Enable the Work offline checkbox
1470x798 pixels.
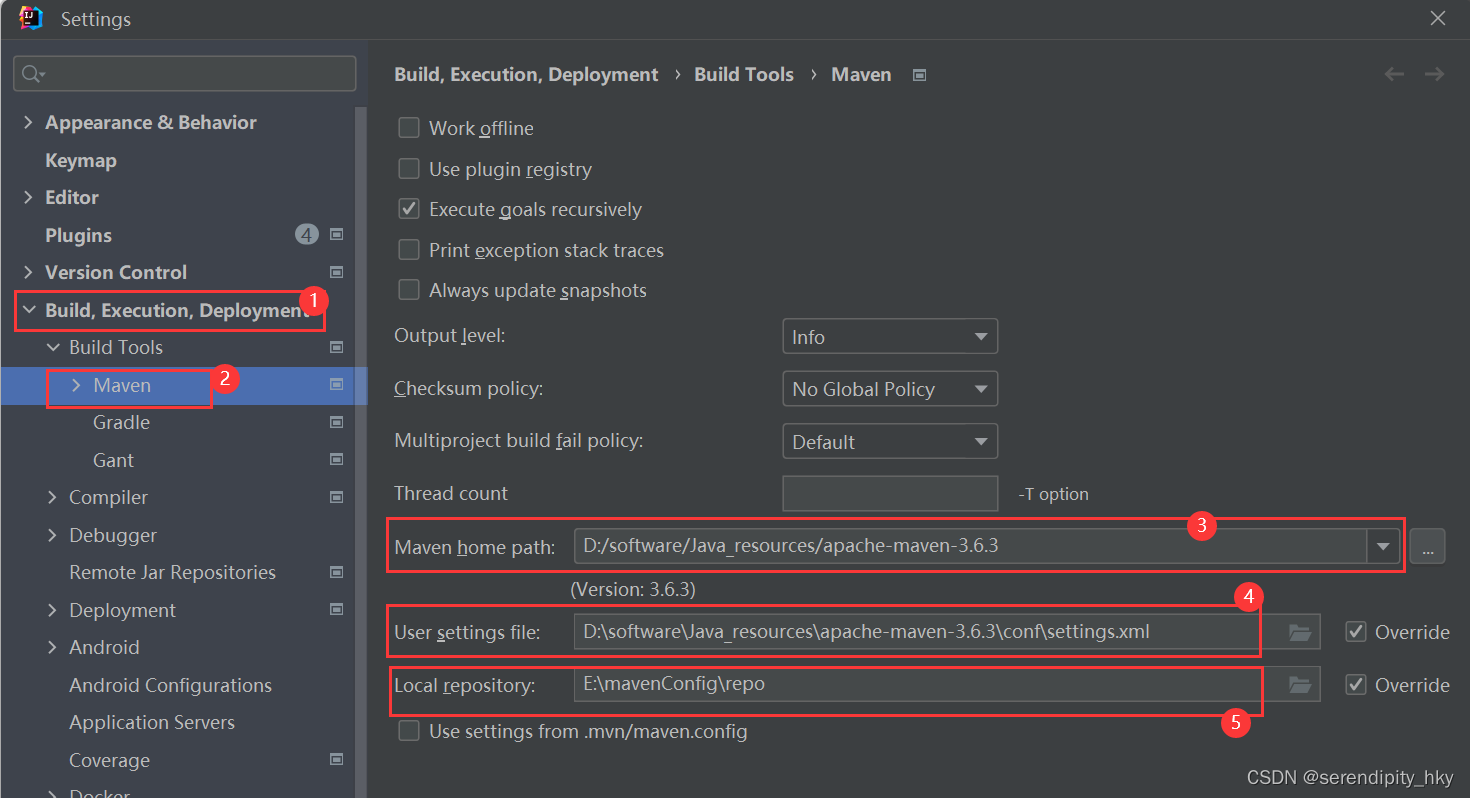pyautogui.click(x=409, y=128)
